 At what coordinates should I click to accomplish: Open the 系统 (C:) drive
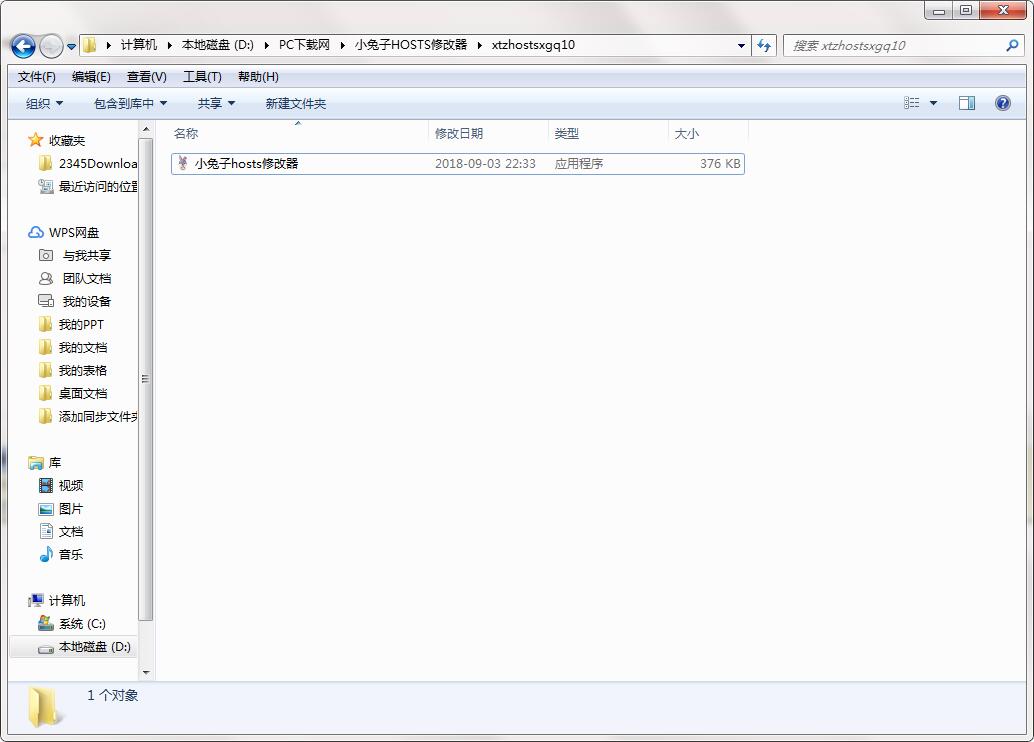point(72,623)
